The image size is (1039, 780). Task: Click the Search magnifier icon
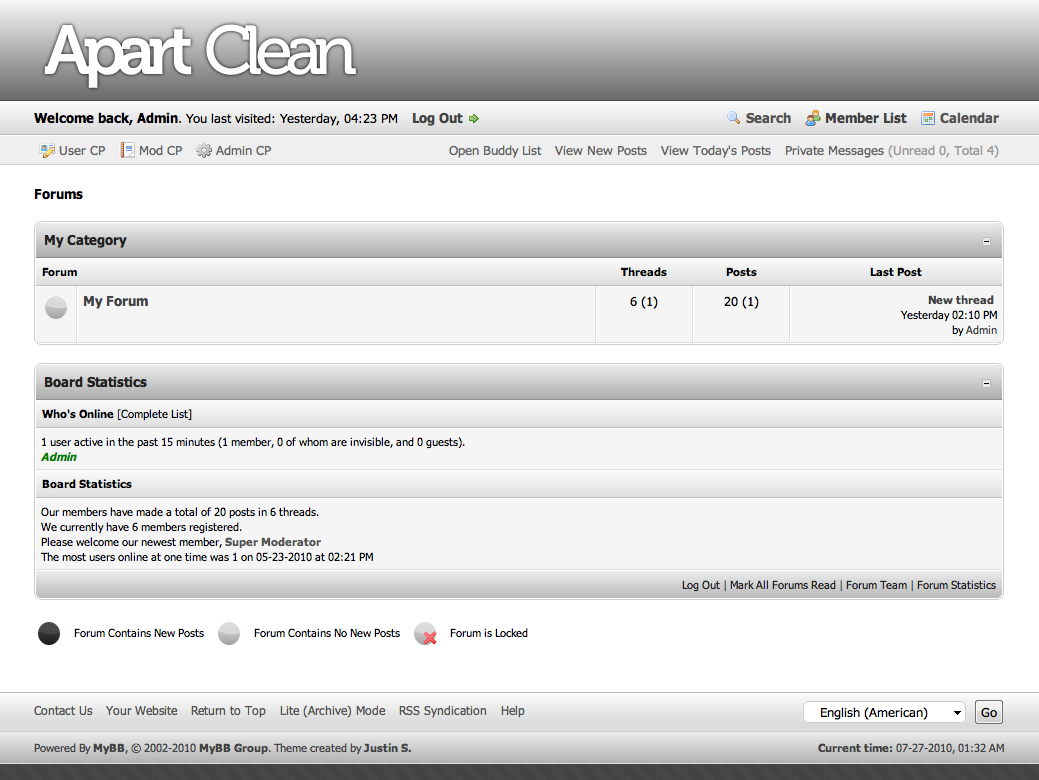pos(734,118)
